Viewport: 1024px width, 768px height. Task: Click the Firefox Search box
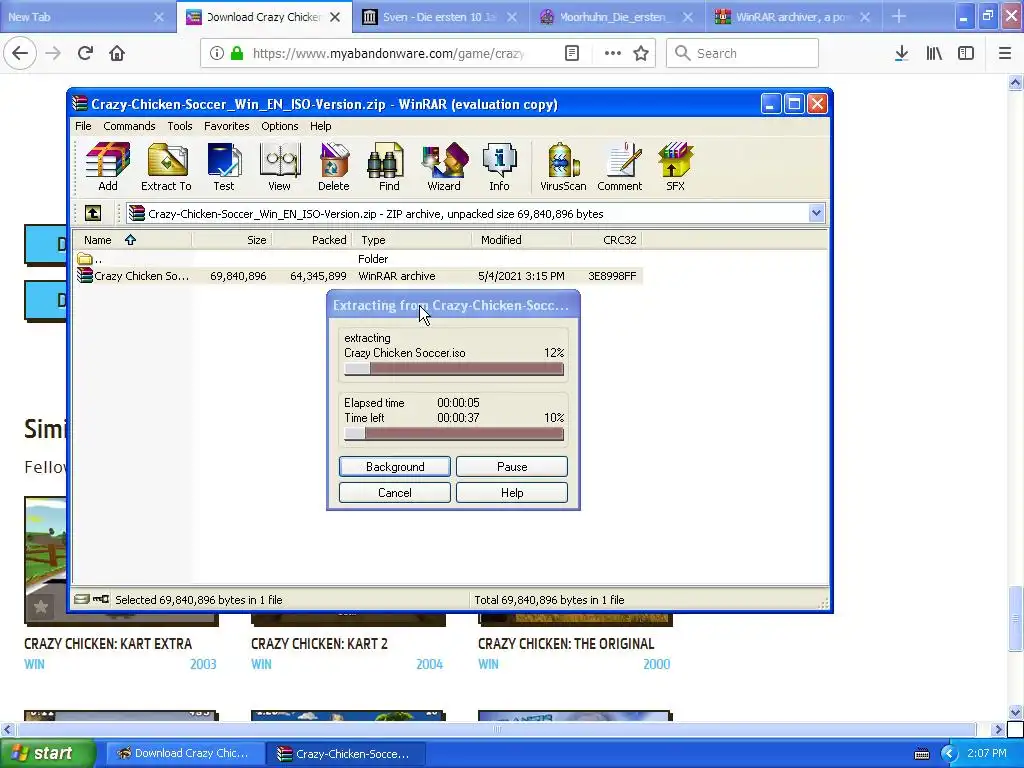click(743, 53)
